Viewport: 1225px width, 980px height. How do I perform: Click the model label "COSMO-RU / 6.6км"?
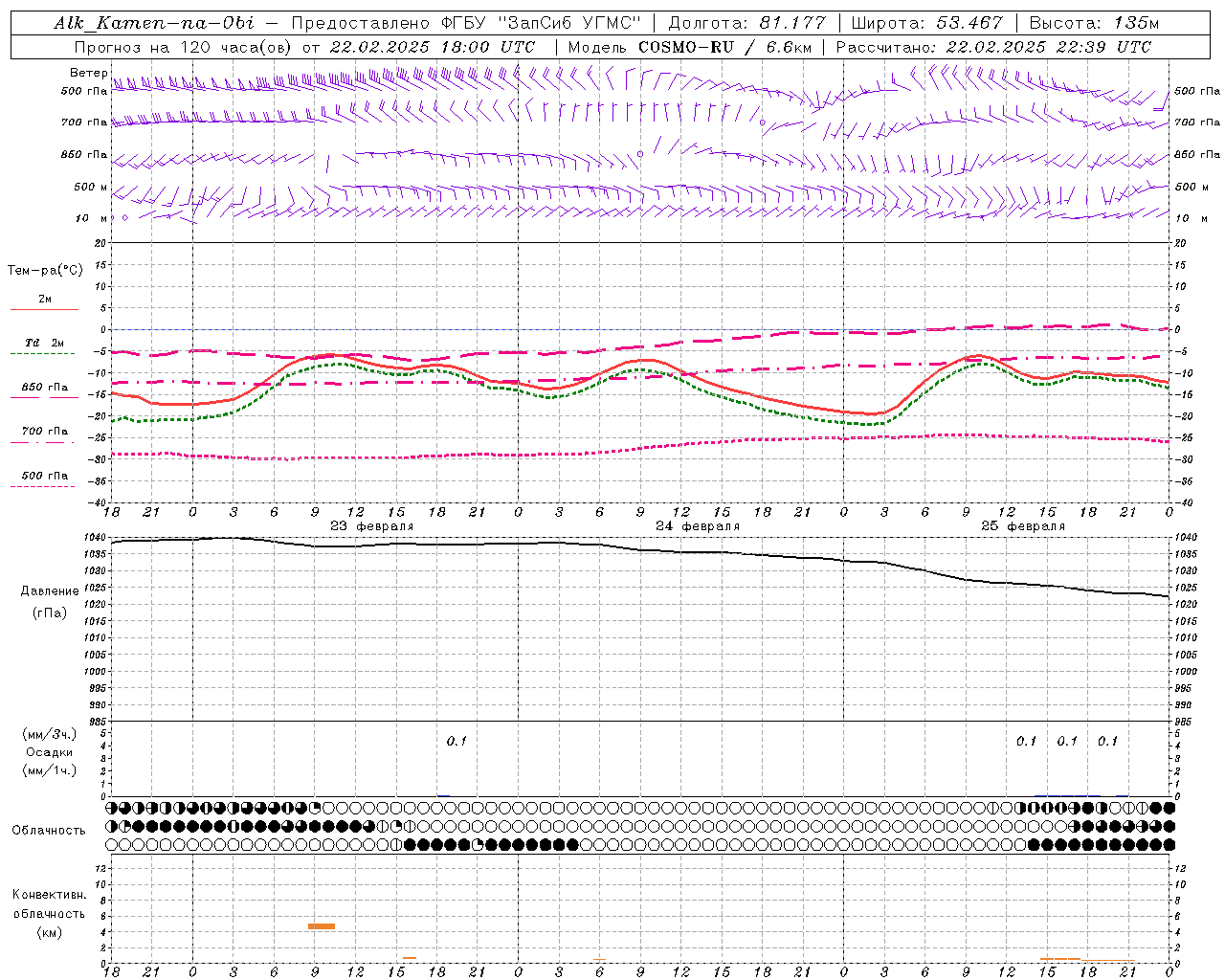(x=724, y=47)
